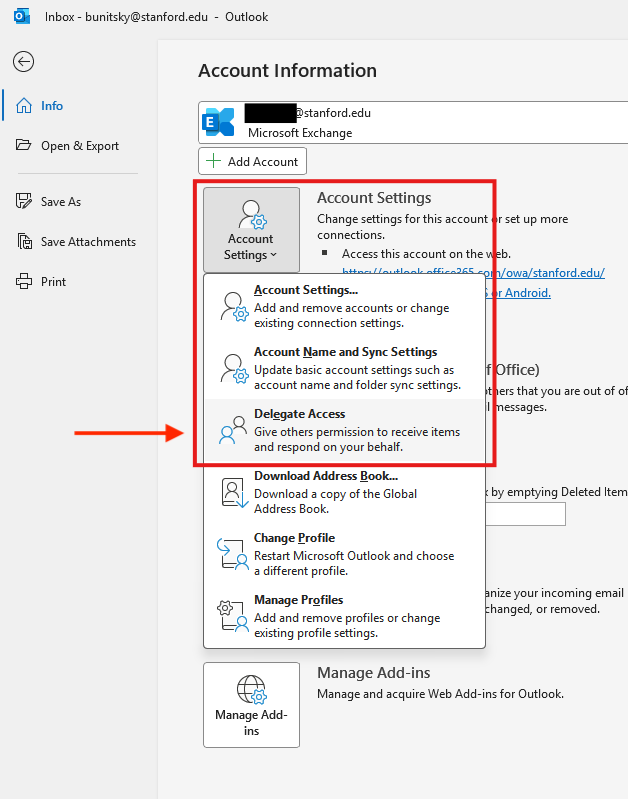Image resolution: width=628 pixels, height=799 pixels.
Task: Click the Microsoft Exchange account icon
Action: [x=218, y=122]
